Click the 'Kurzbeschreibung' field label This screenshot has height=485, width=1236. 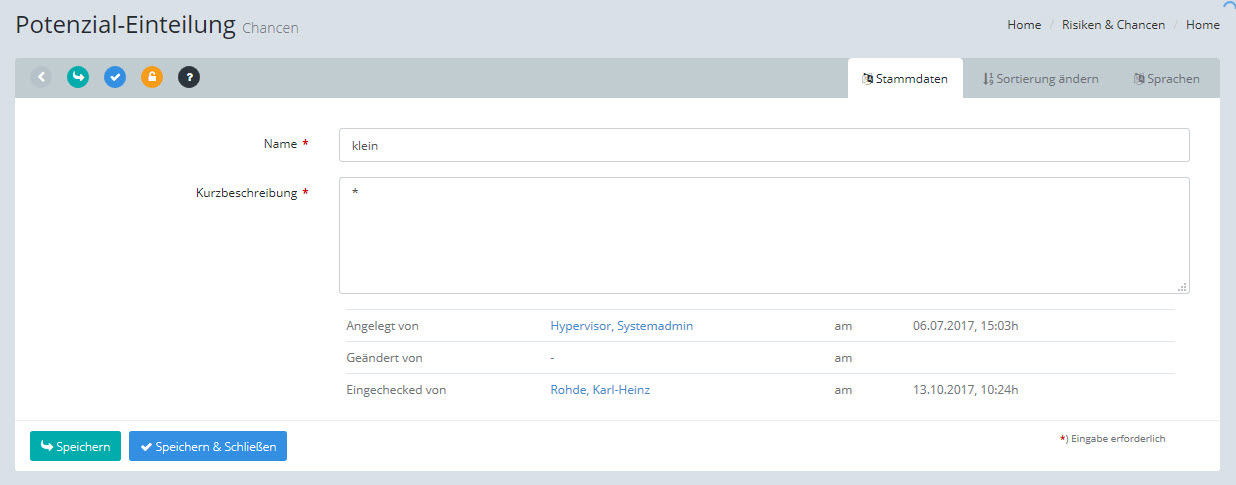pyautogui.click(x=246, y=193)
